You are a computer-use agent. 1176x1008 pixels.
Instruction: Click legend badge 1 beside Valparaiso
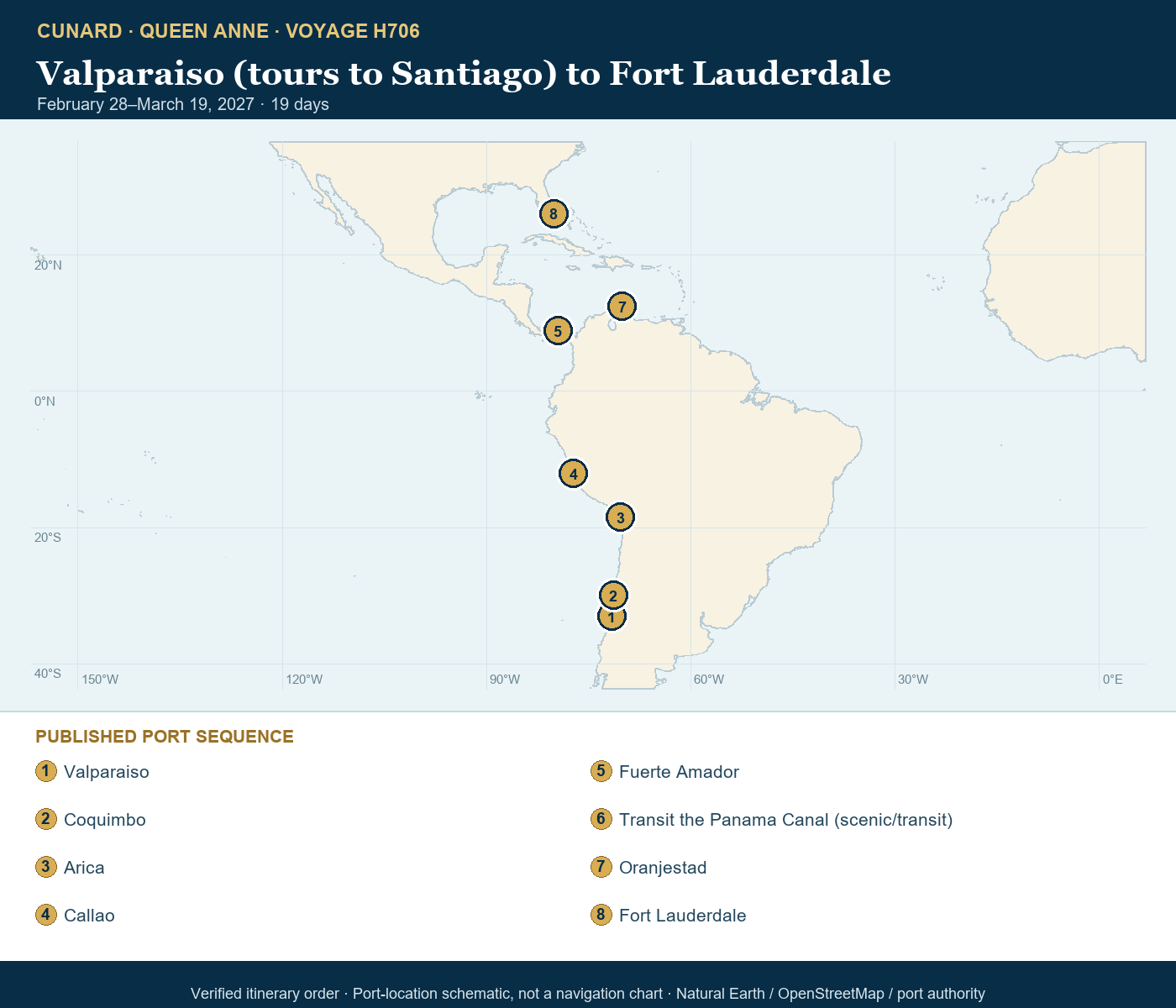click(x=46, y=771)
